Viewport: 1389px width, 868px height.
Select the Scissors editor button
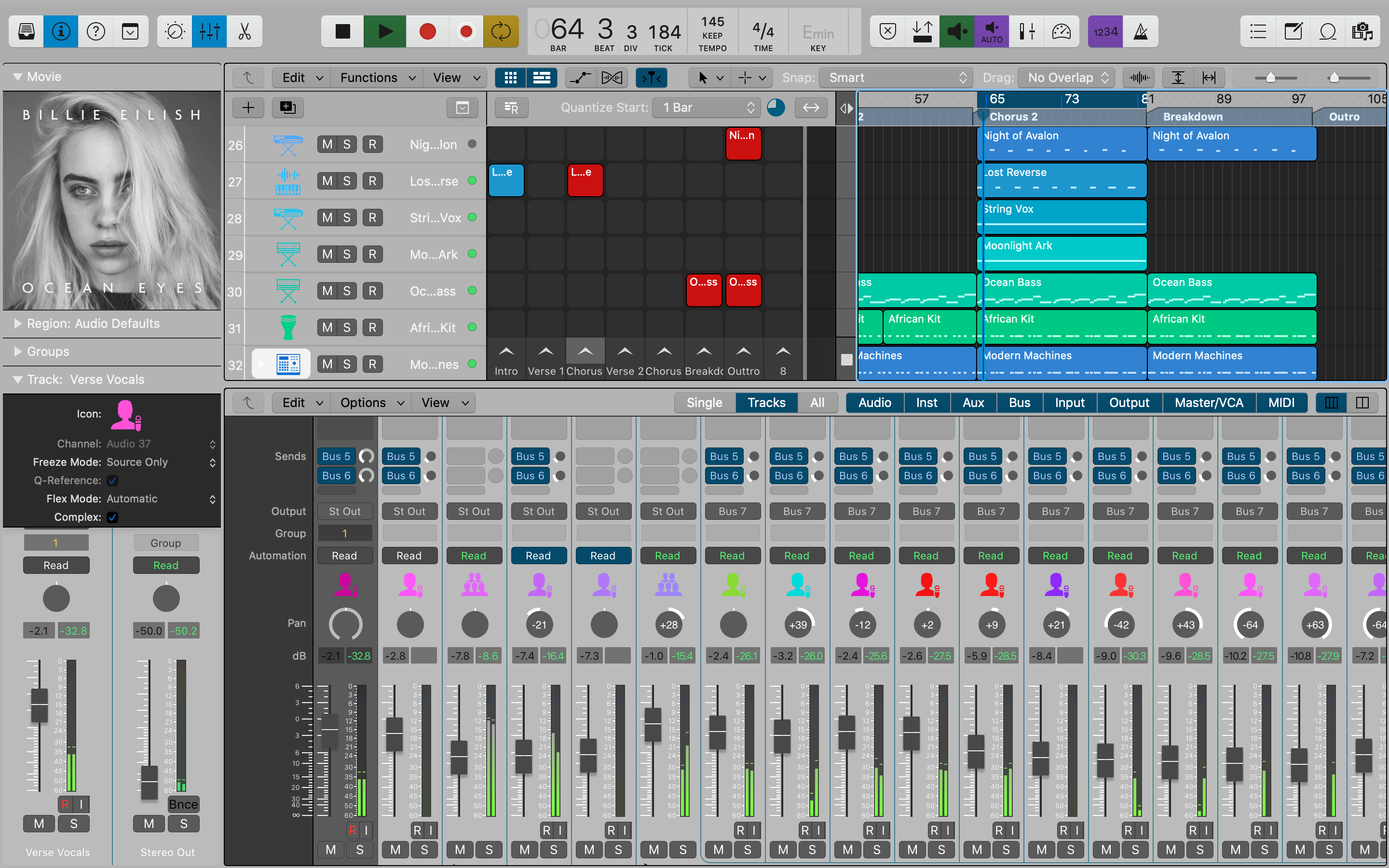tap(245, 31)
